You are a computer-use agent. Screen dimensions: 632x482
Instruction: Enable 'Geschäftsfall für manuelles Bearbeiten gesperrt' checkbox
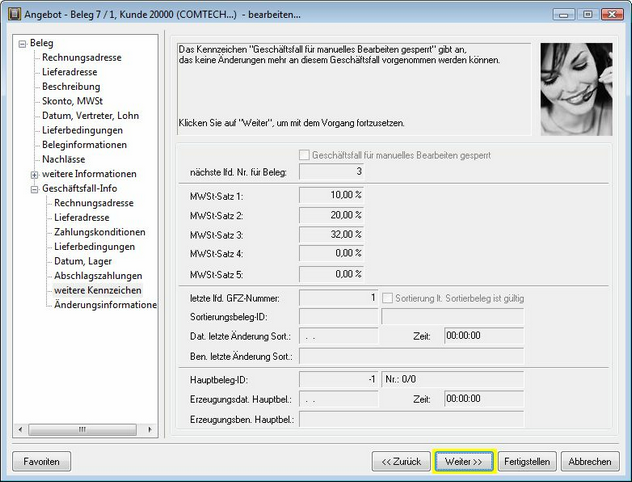[x=305, y=156]
